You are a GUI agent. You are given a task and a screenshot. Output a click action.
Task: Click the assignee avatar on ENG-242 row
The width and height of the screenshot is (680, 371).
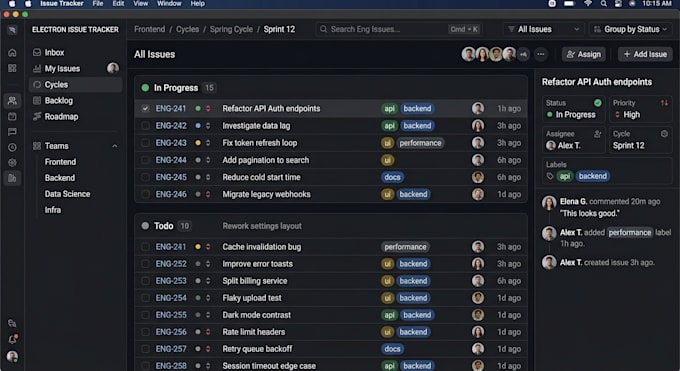coord(478,126)
